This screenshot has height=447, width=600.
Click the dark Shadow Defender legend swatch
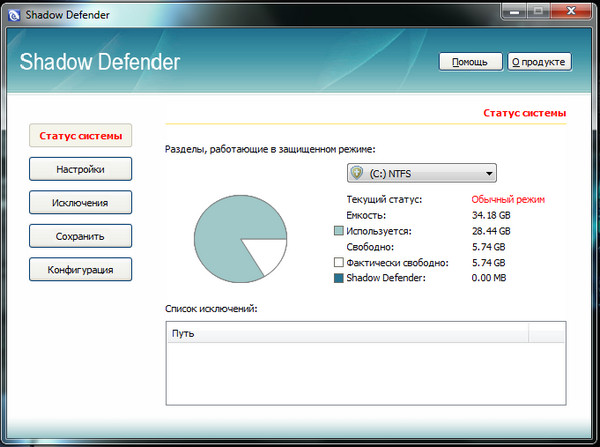[339, 278]
